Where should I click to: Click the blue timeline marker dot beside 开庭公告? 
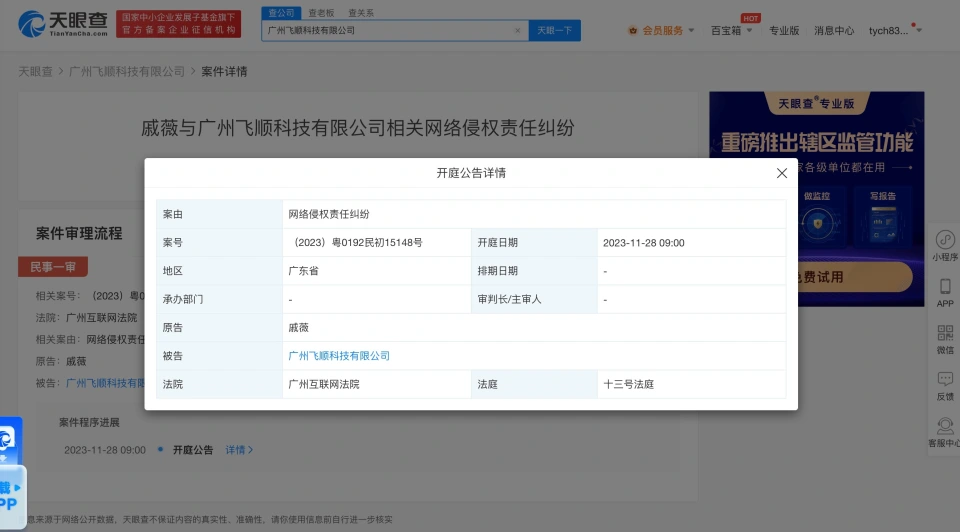(x=160, y=449)
